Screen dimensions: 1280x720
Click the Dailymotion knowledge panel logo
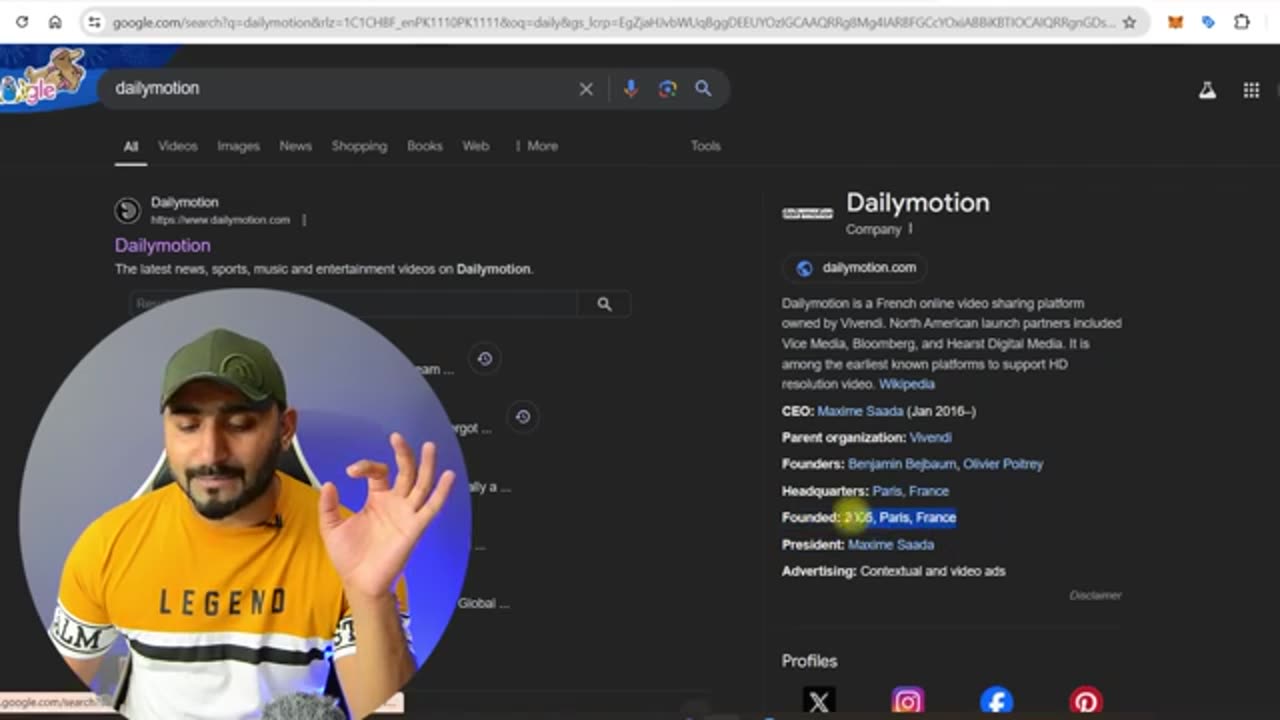(807, 213)
